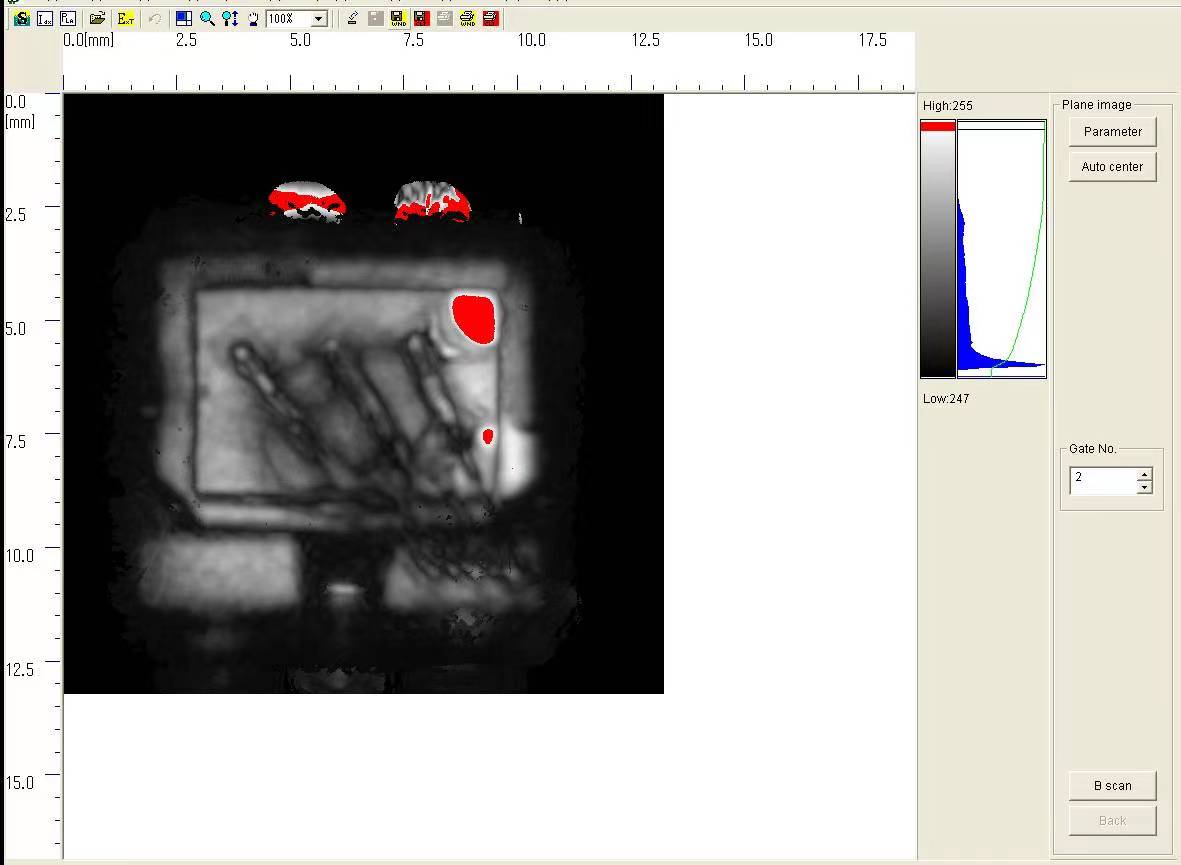The height and width of the screenshot is (865, 1181).
Task: Increase Gate No. with up arrow
Action: pyautogui.click(x=1144, y=474)
